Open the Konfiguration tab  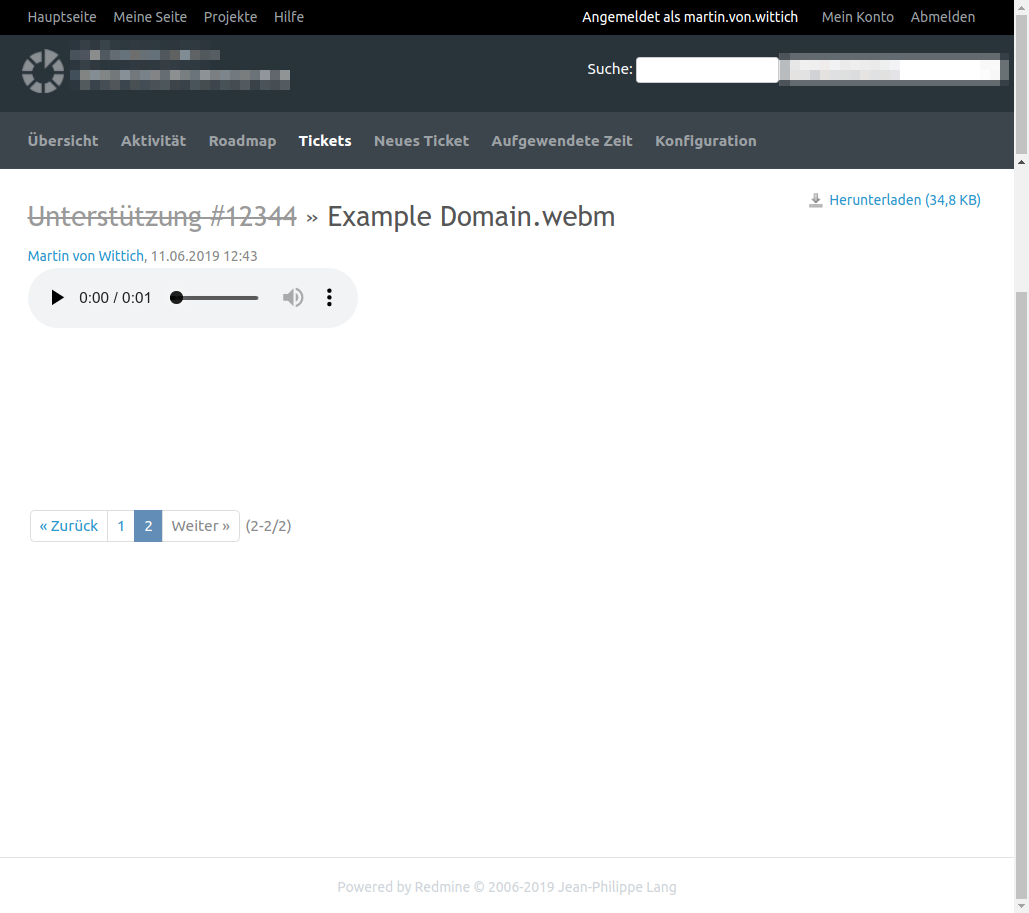pos(705,141)
